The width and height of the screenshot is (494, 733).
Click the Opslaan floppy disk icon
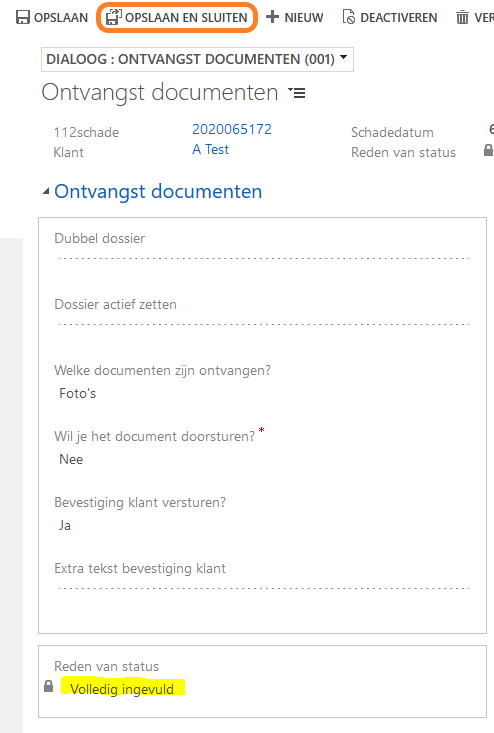click(22, 17)
